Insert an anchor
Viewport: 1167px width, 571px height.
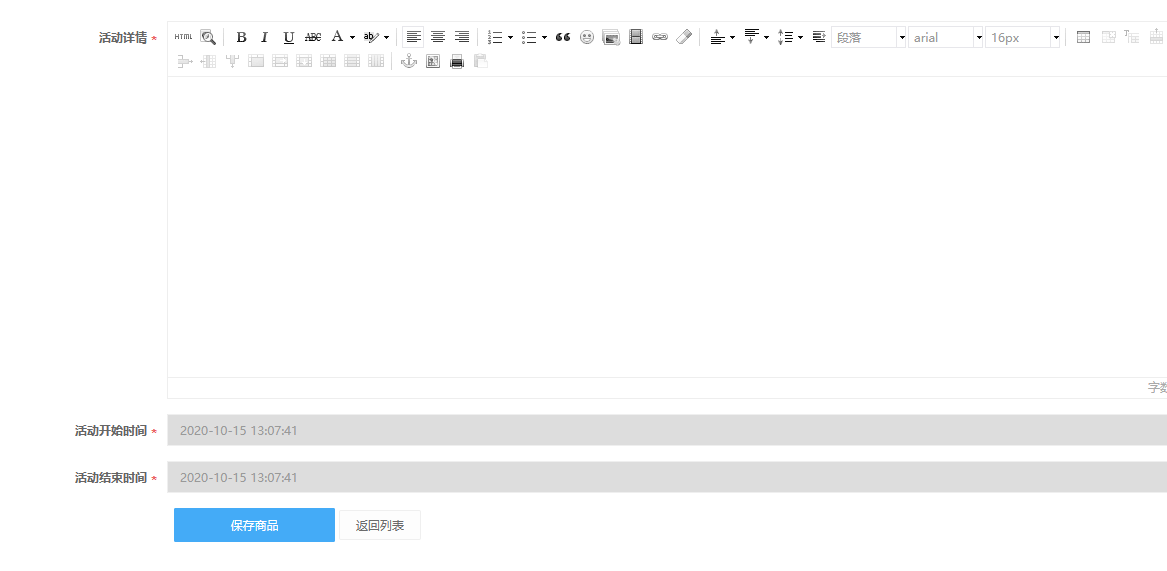pyautogui.click(x=409, y=61)
